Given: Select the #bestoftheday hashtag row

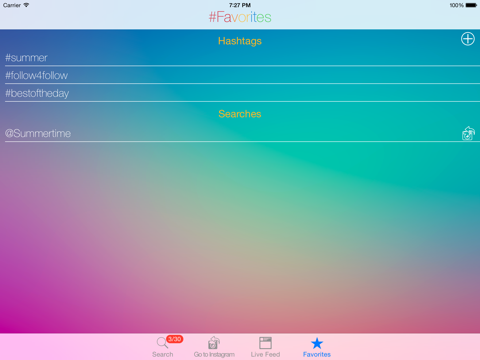Looking at the screenshot, I should coord(242,93).
